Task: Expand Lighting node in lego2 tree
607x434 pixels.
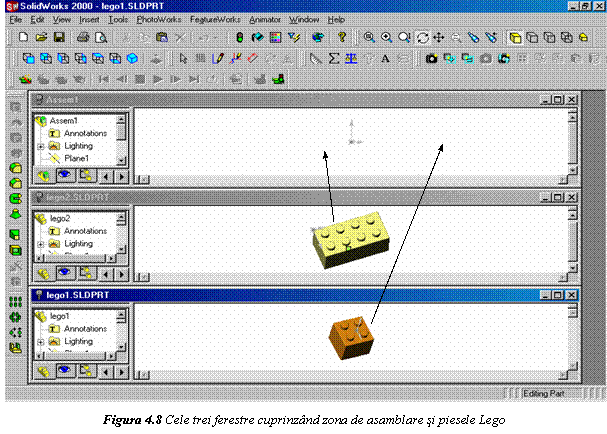Action: pyautogui.click(x=41, y=243)
